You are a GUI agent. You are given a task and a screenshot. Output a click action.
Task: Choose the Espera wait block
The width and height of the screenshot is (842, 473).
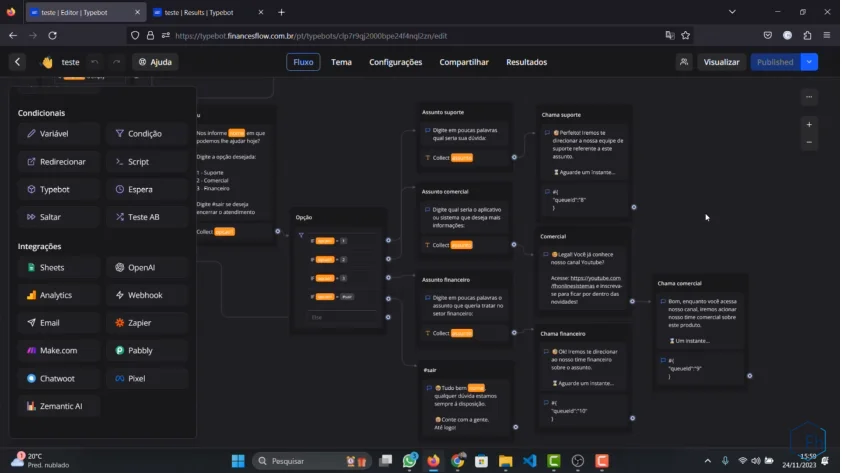[146, 189]
